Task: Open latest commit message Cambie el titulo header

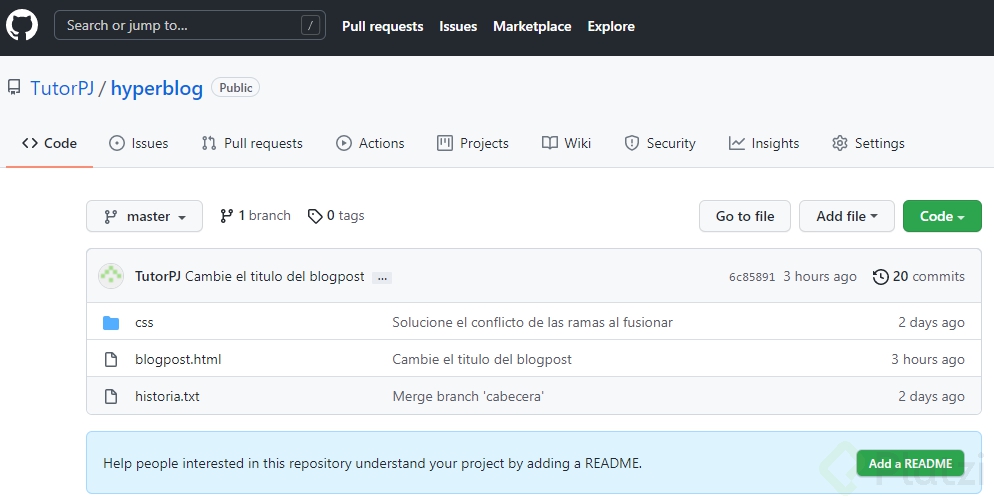Action: [x=274, y=276]
